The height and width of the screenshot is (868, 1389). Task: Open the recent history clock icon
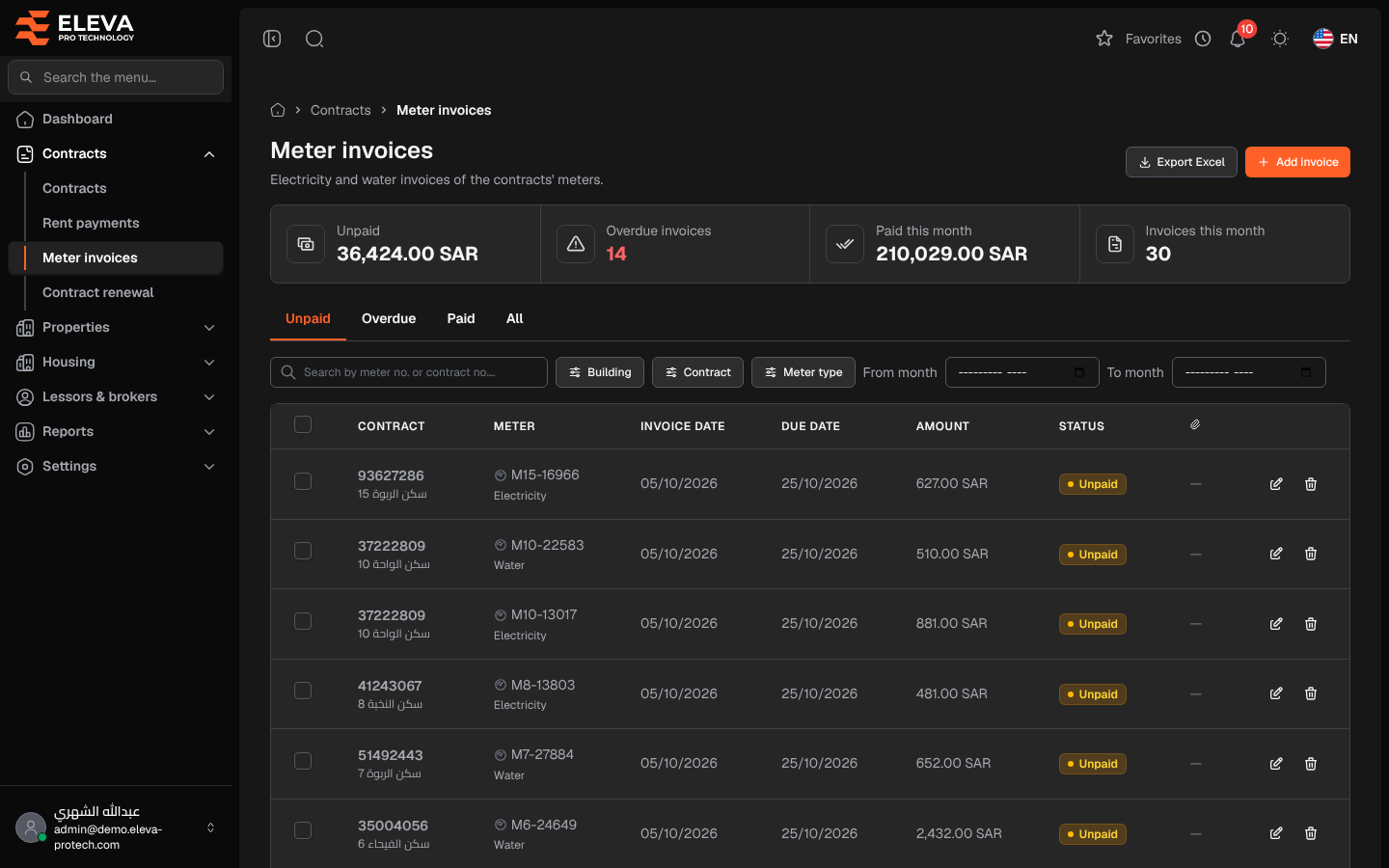pyautogui.click(x=1203, y=39)
